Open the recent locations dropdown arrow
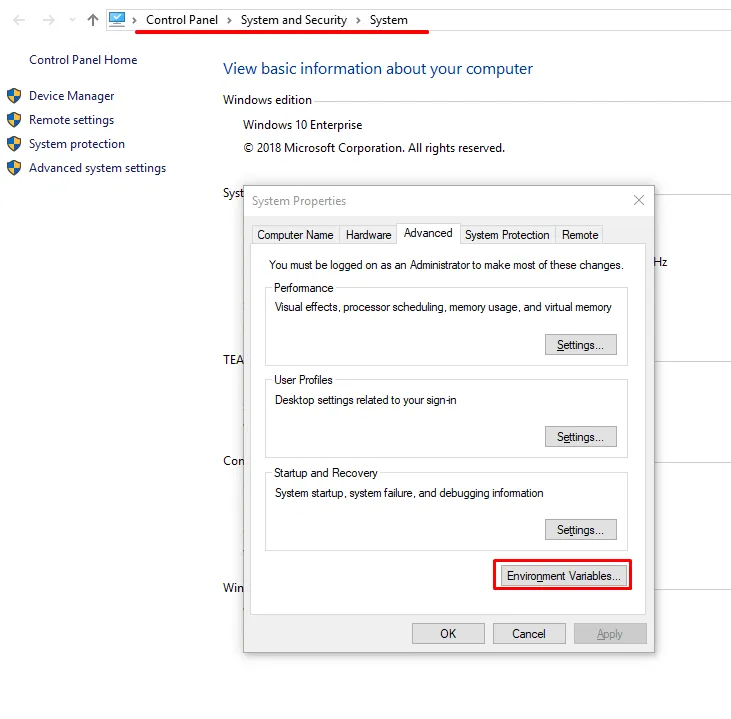Image resolution: width=731 pixels, height=719 pixels. (72, 20)
